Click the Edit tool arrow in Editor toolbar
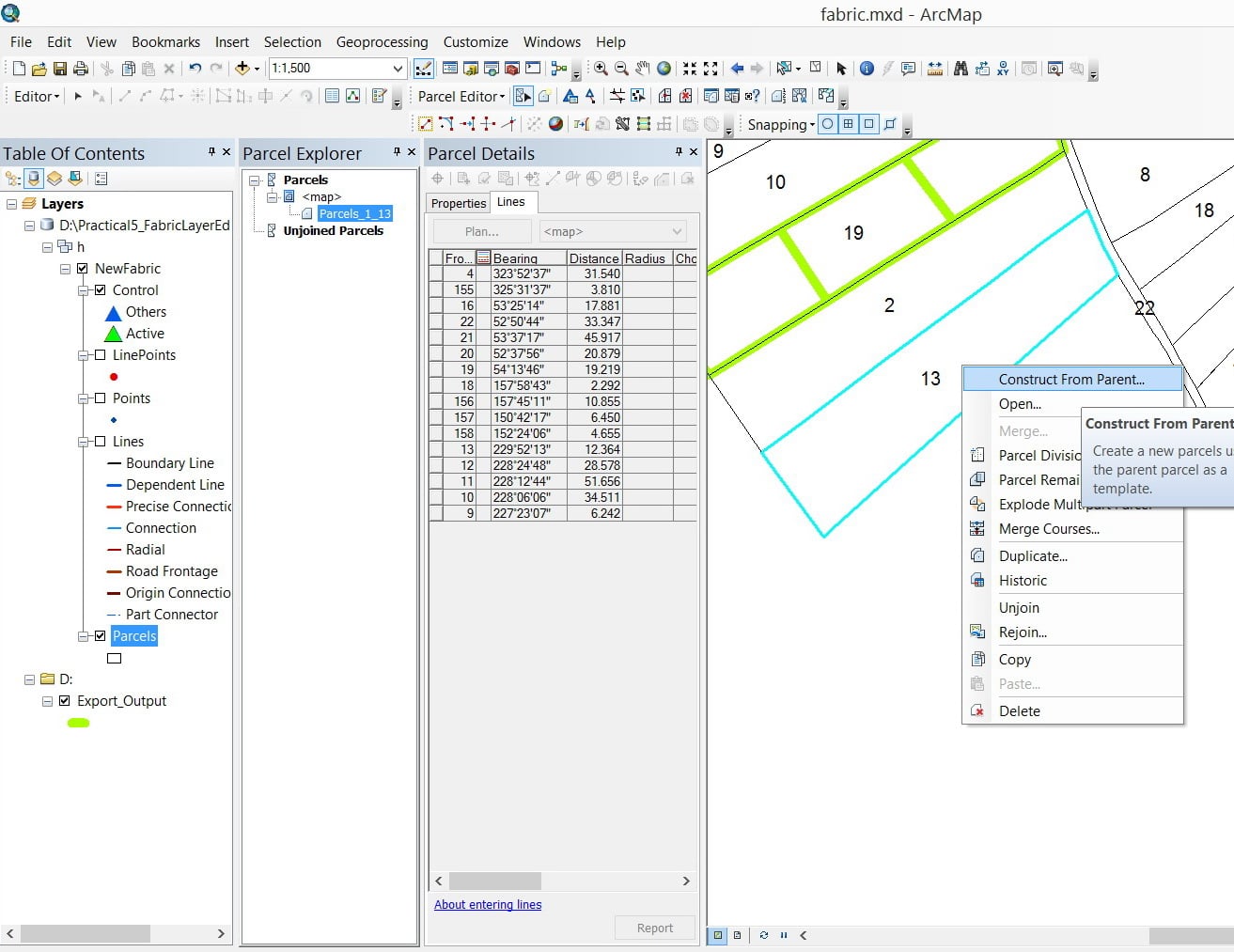 point(78,96)
